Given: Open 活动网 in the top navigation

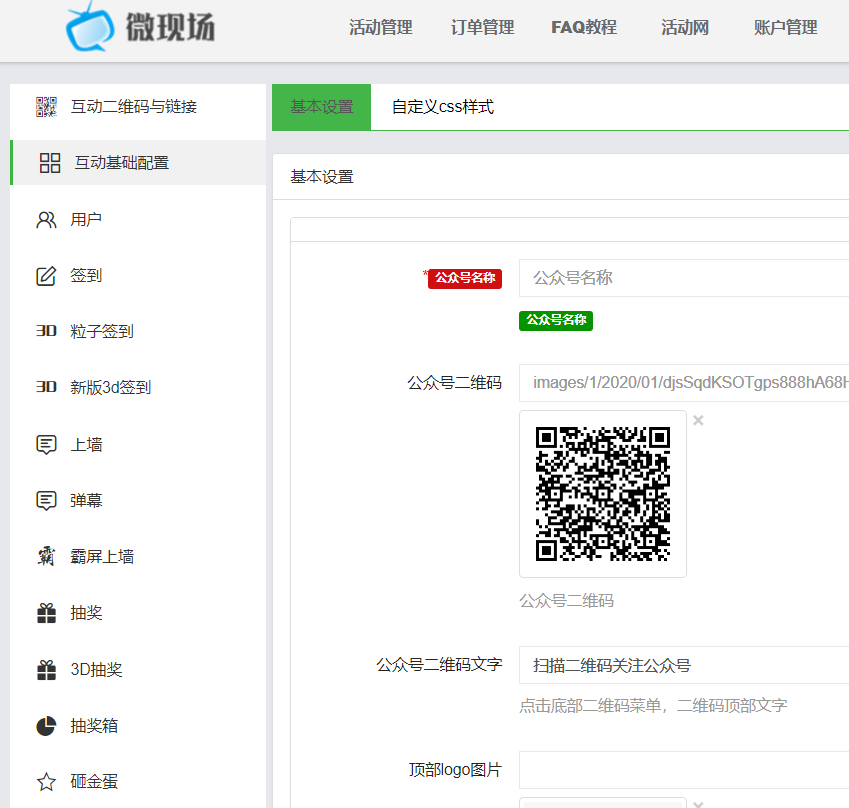Looking at the screenshot, I should [x=685, y=27].
